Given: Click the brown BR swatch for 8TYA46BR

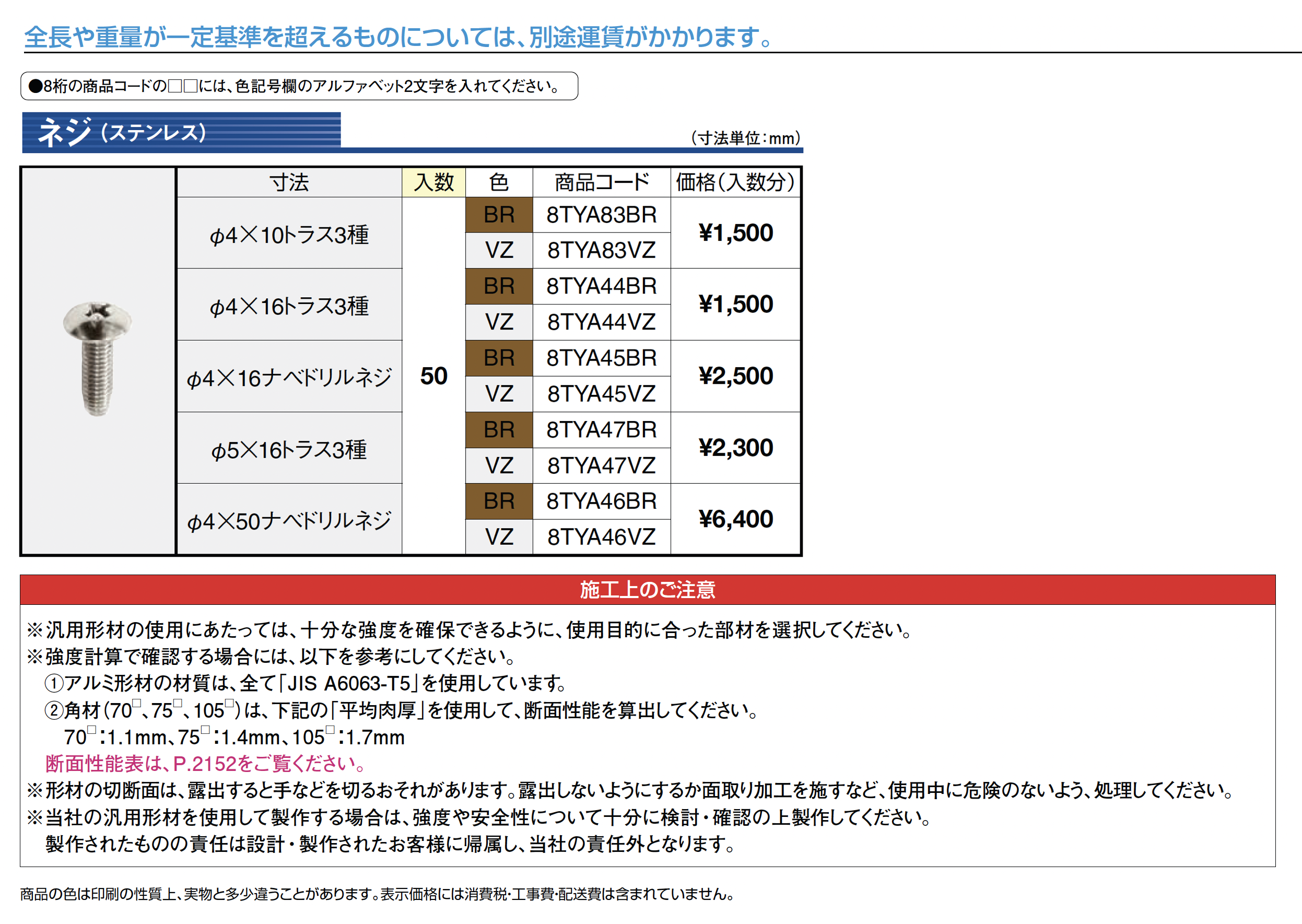Looking at the screenshot, I should click(x=499, y=501).
